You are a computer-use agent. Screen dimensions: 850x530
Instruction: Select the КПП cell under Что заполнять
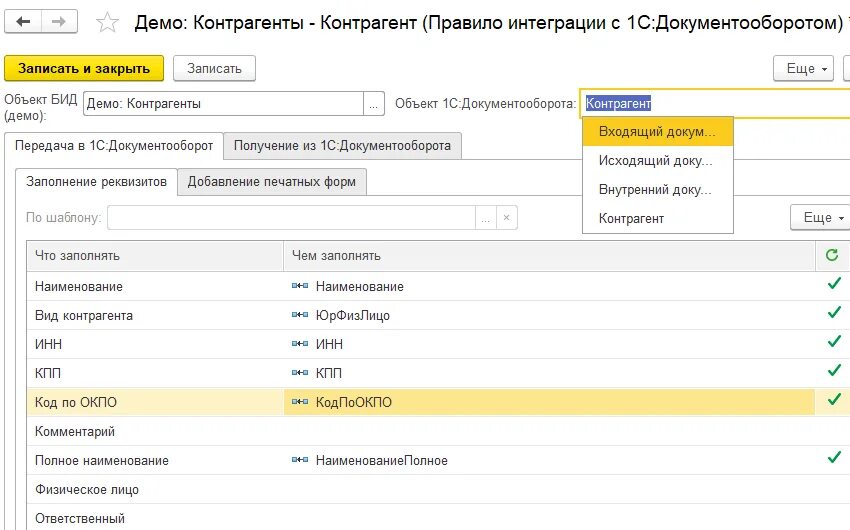(x=155, y=373)
